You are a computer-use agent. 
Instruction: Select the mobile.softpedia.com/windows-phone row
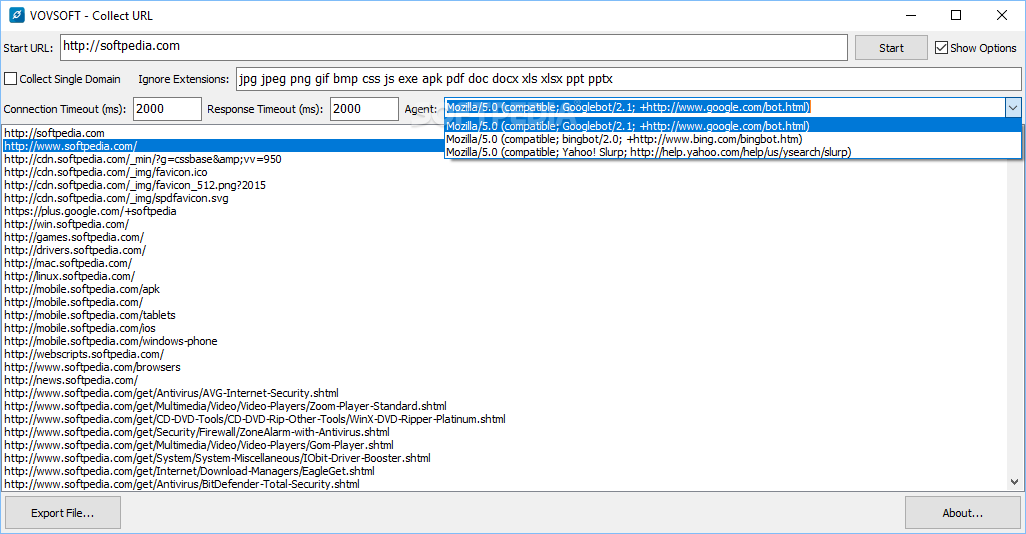click(504, 341)
